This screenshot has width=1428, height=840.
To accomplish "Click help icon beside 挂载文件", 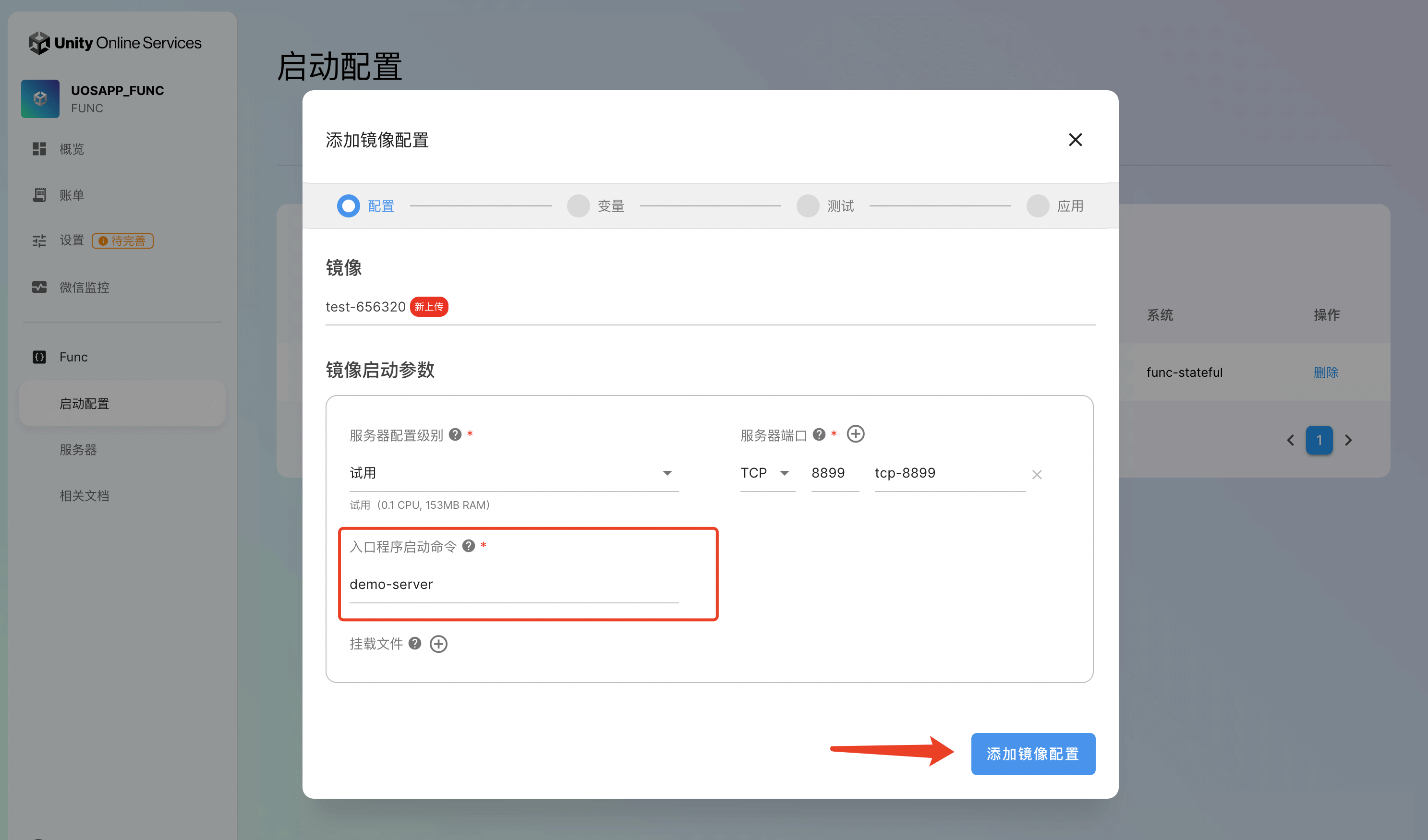I will click(x=415, y=644).
